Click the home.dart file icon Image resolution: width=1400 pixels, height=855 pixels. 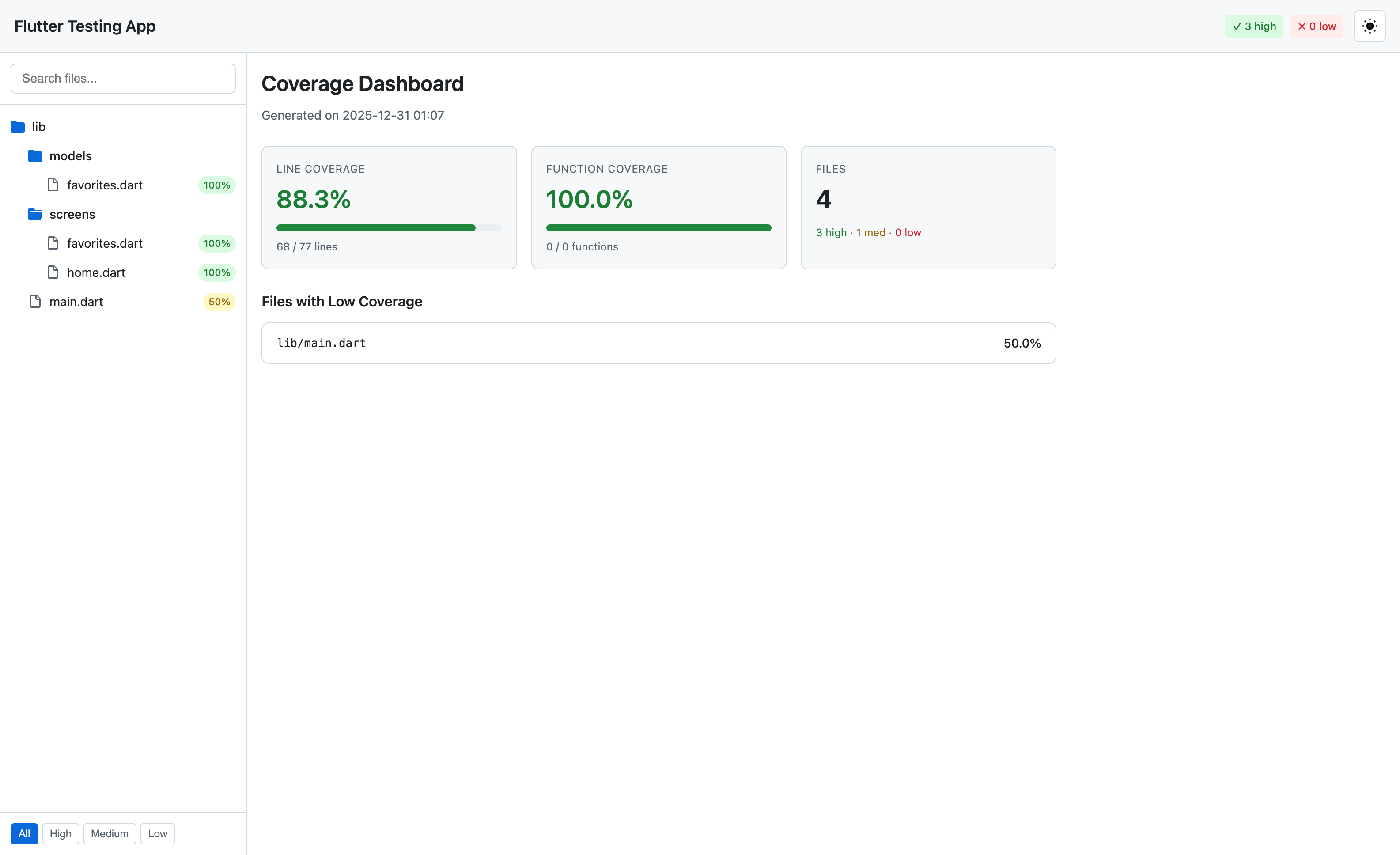[53, 272]
